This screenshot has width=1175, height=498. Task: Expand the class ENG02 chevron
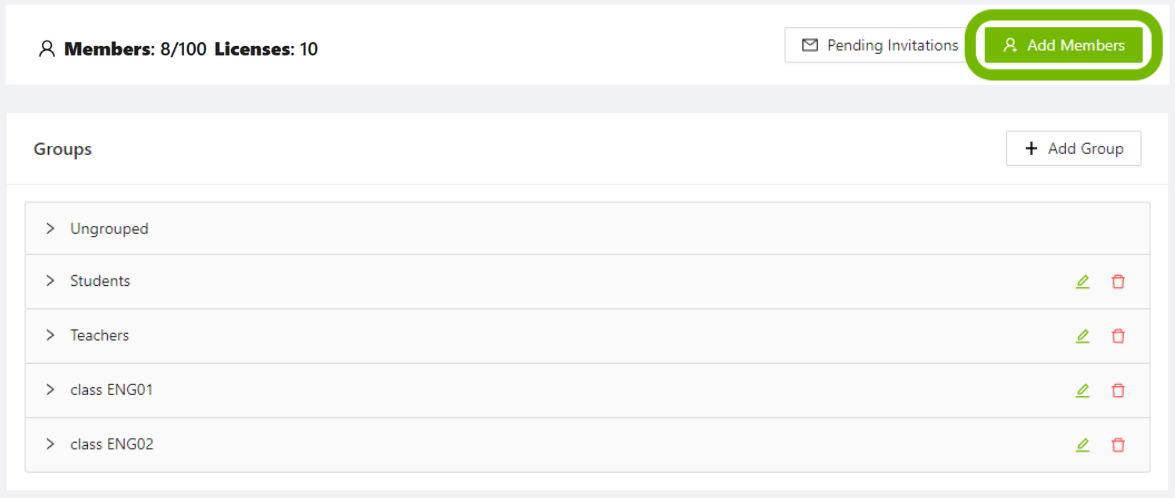50,444
